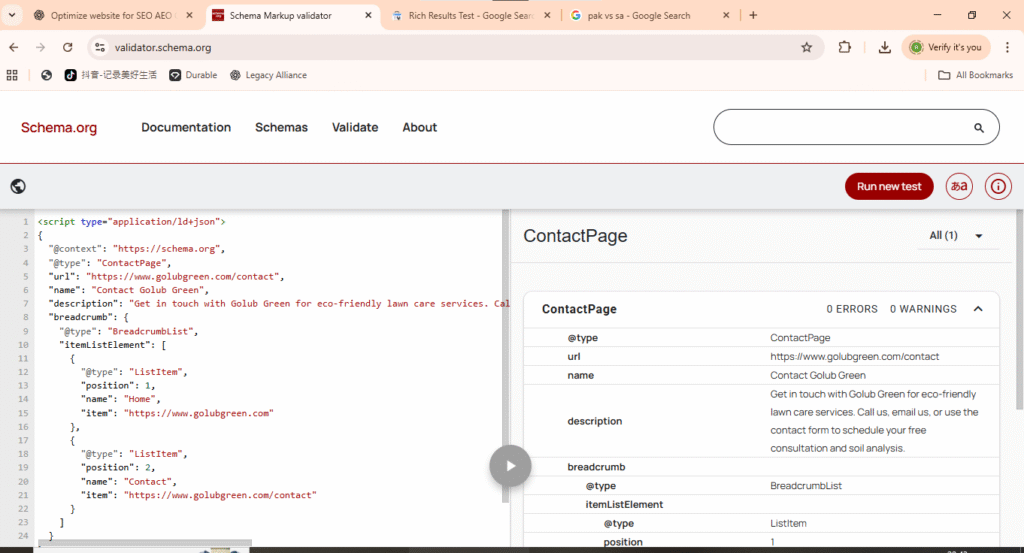Click the Contact Golub Green name value
Screen dimensions: 1024x553
tap(818, 375)
